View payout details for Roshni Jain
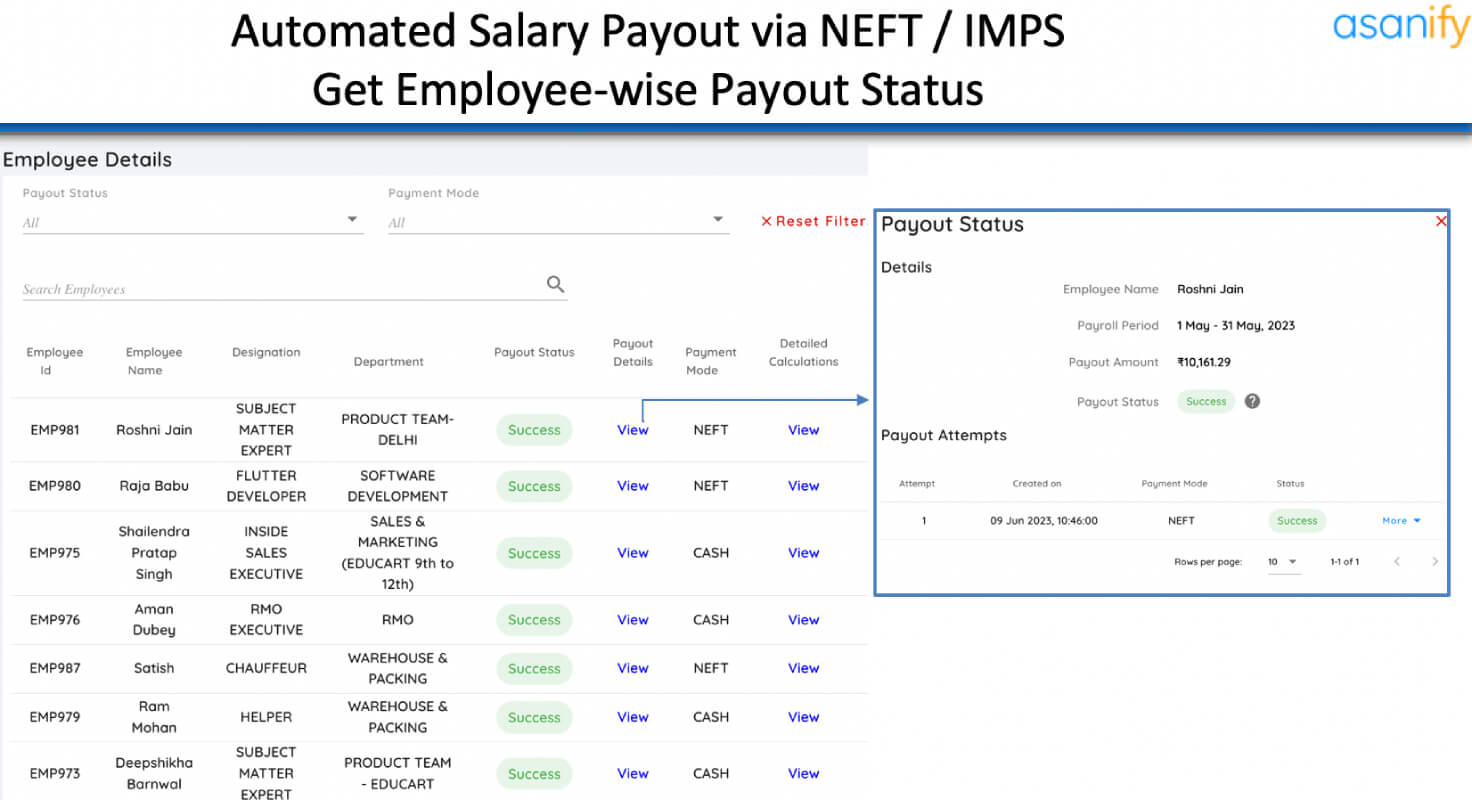This screenshot has height=800, width=1472. [633, 430]
